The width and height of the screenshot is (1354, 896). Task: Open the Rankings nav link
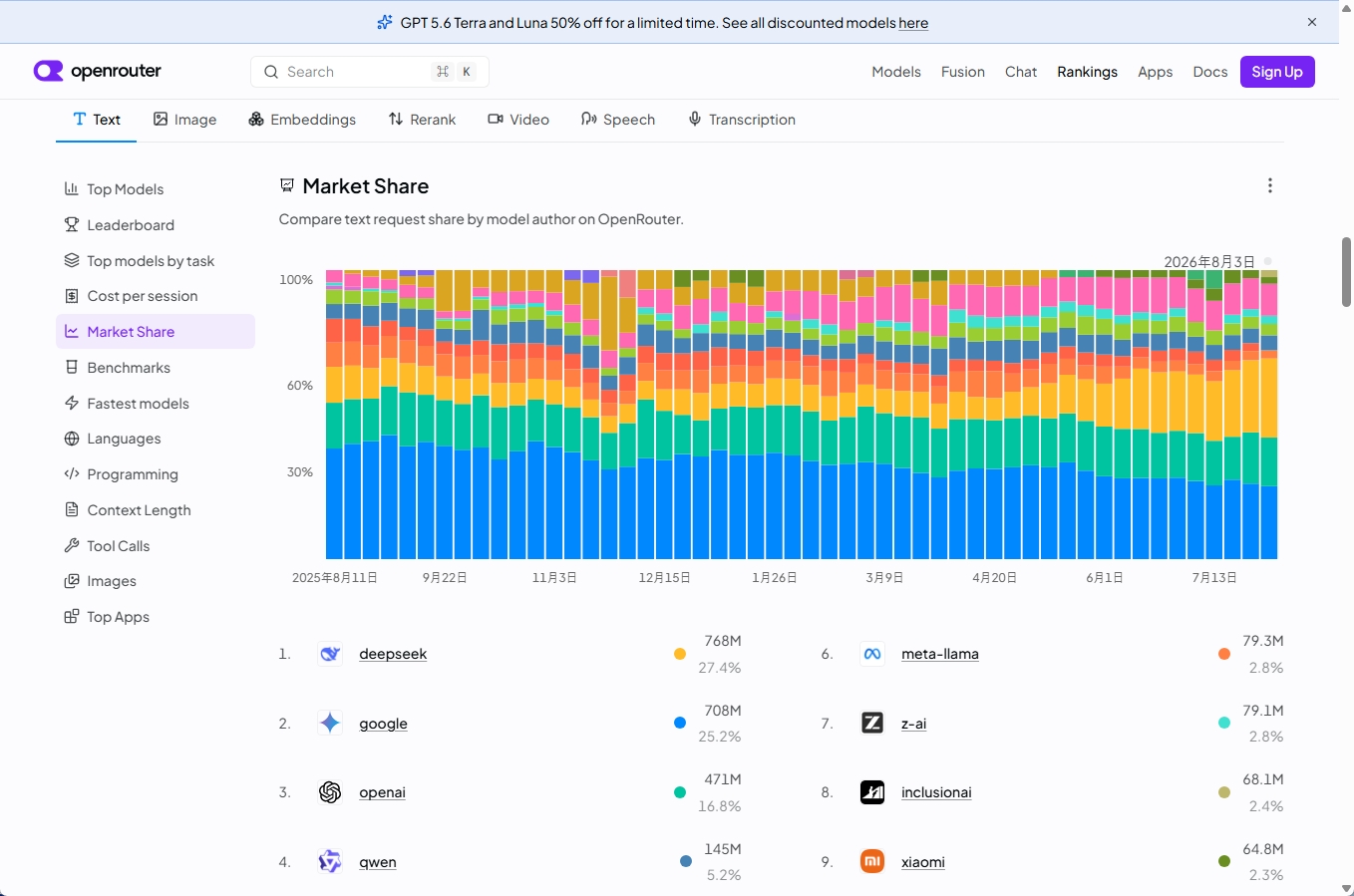[1087, 72]
